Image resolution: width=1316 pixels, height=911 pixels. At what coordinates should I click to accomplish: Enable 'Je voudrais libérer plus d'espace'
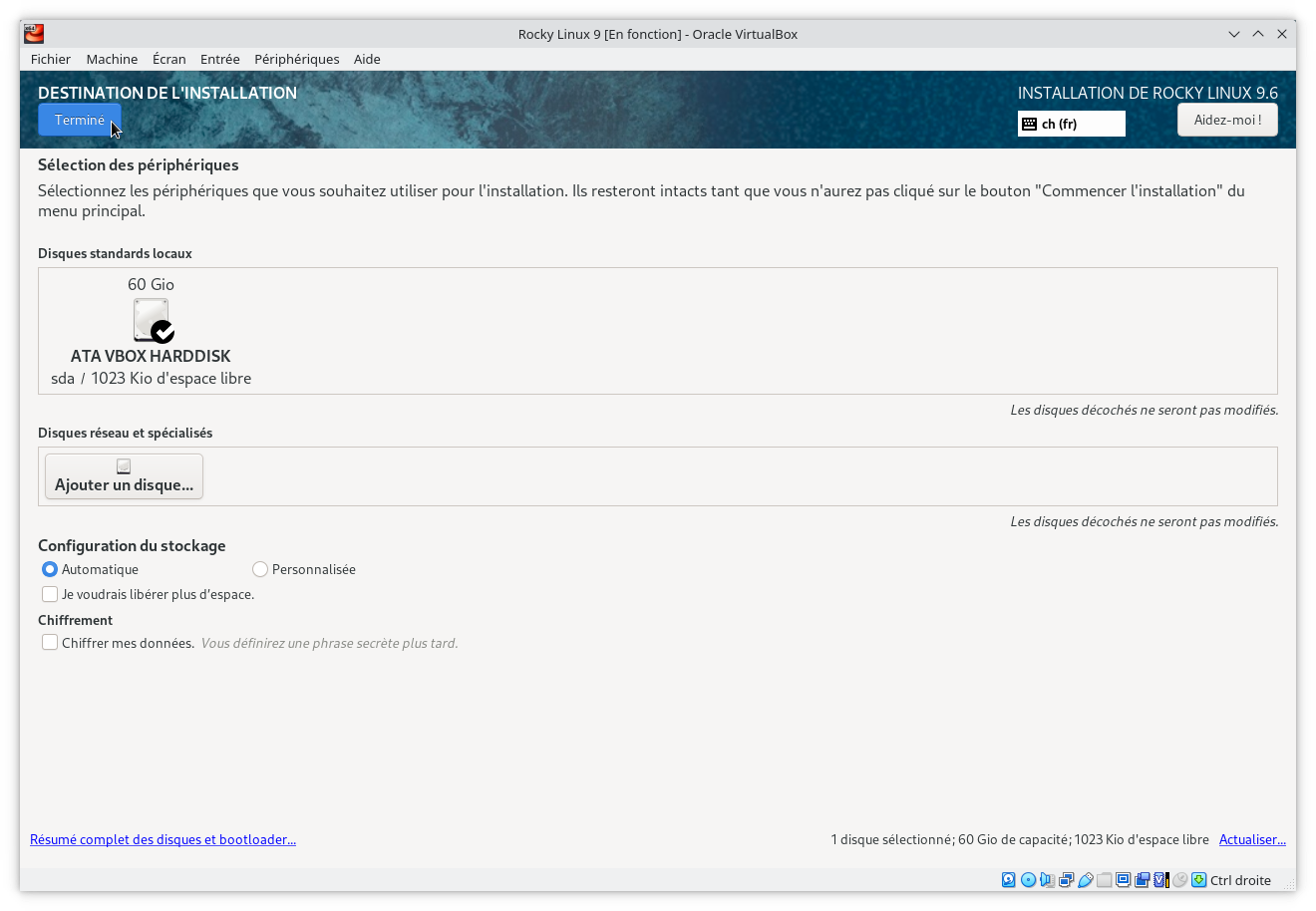click(x=50, y=594)
